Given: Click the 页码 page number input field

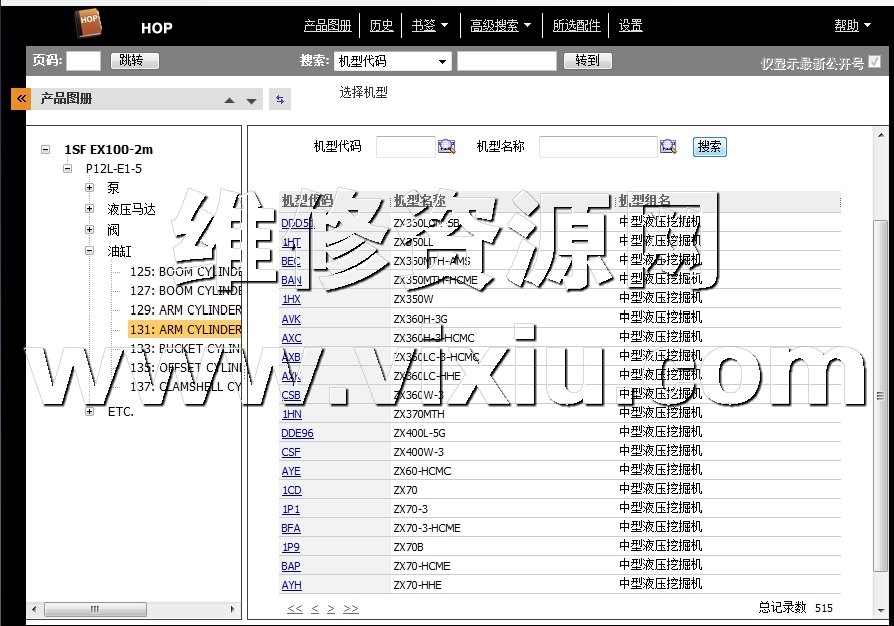Looking at the screenshot, I should click(83, 61).
